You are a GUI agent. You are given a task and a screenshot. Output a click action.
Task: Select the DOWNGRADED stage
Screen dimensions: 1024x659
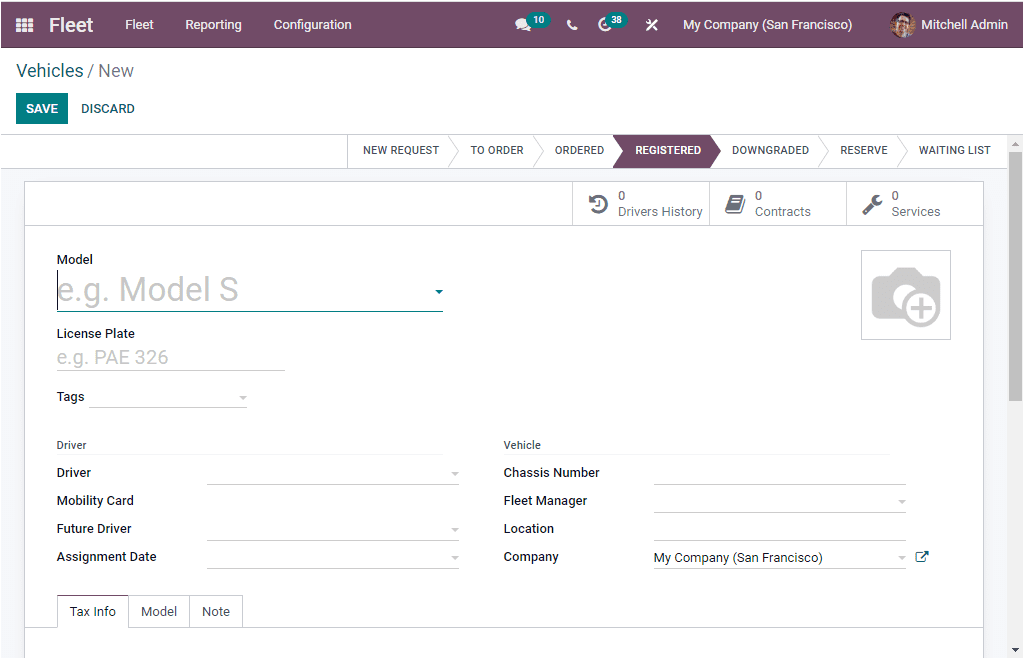(x=770, y=151)
